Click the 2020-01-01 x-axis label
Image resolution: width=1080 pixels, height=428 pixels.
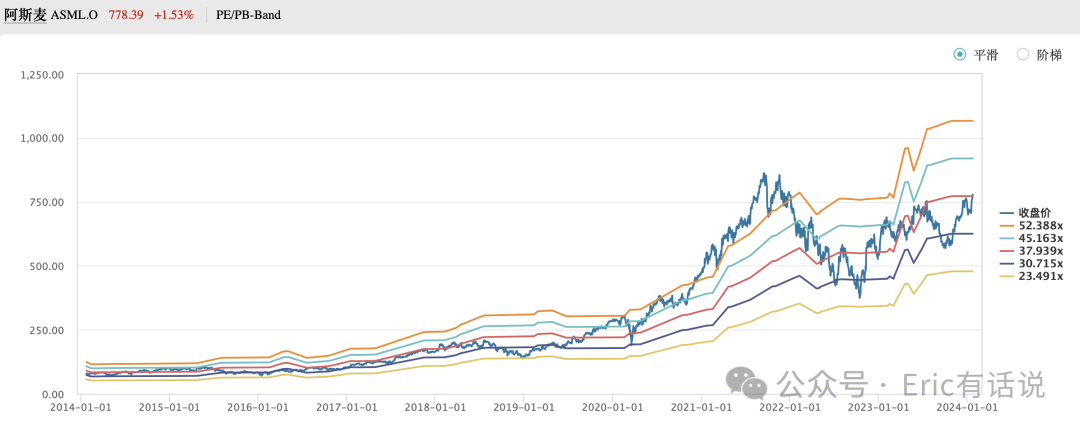coord(612,408)
